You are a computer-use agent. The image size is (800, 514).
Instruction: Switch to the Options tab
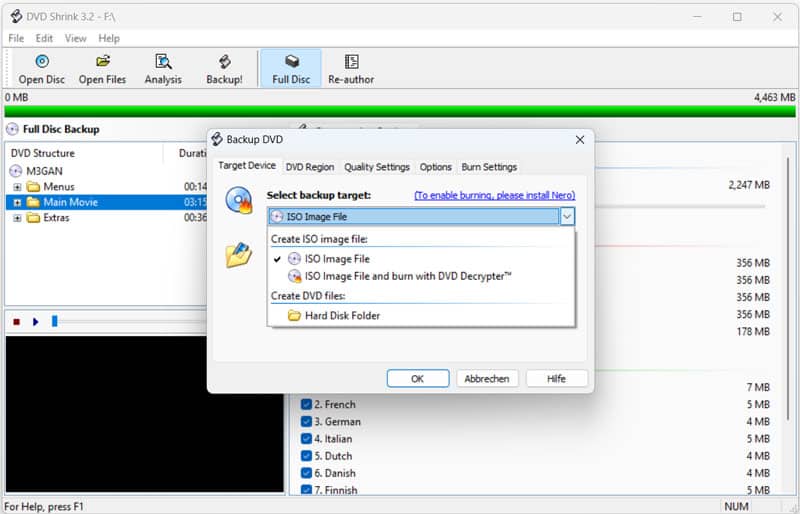pyautogui.click(x=436, y=167)
